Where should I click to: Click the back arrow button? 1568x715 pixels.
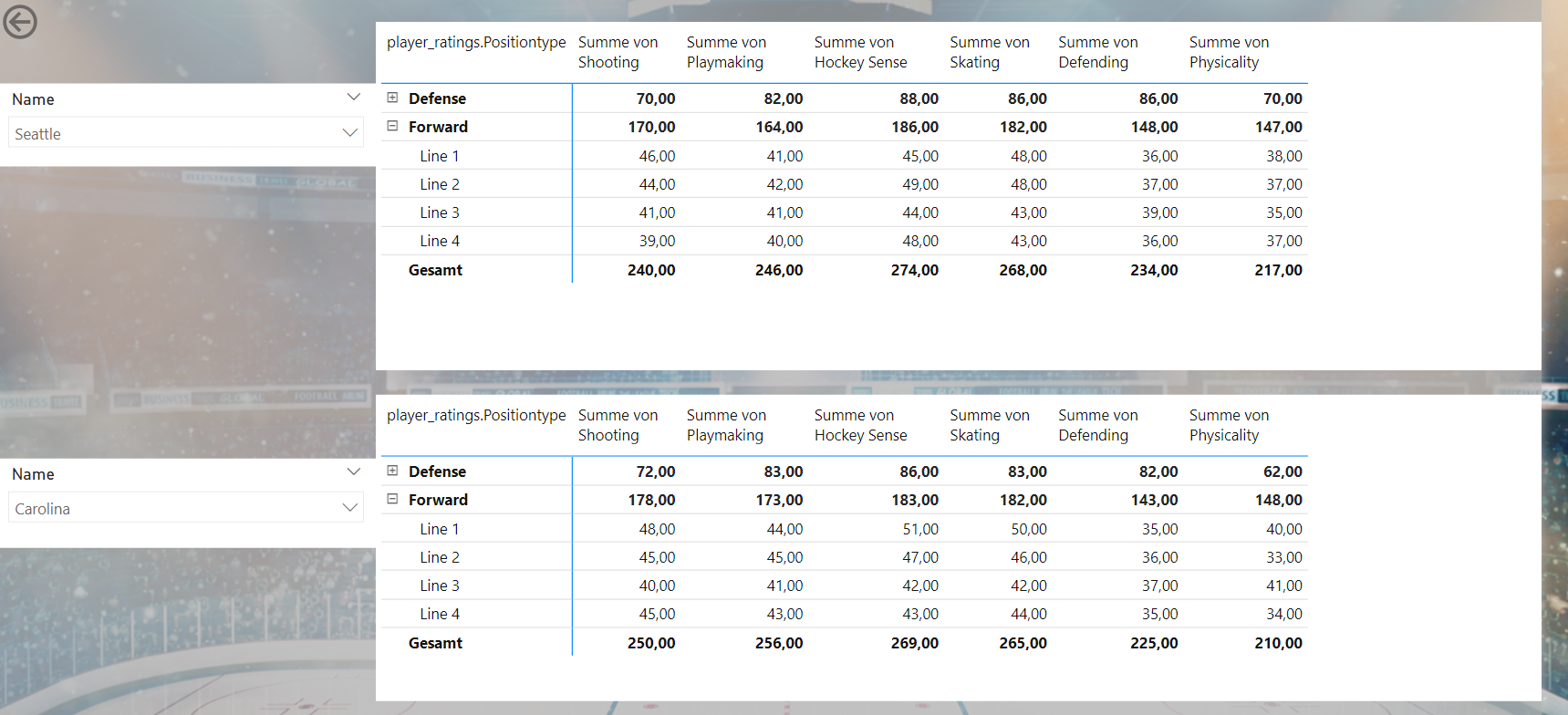click(20, 22)
